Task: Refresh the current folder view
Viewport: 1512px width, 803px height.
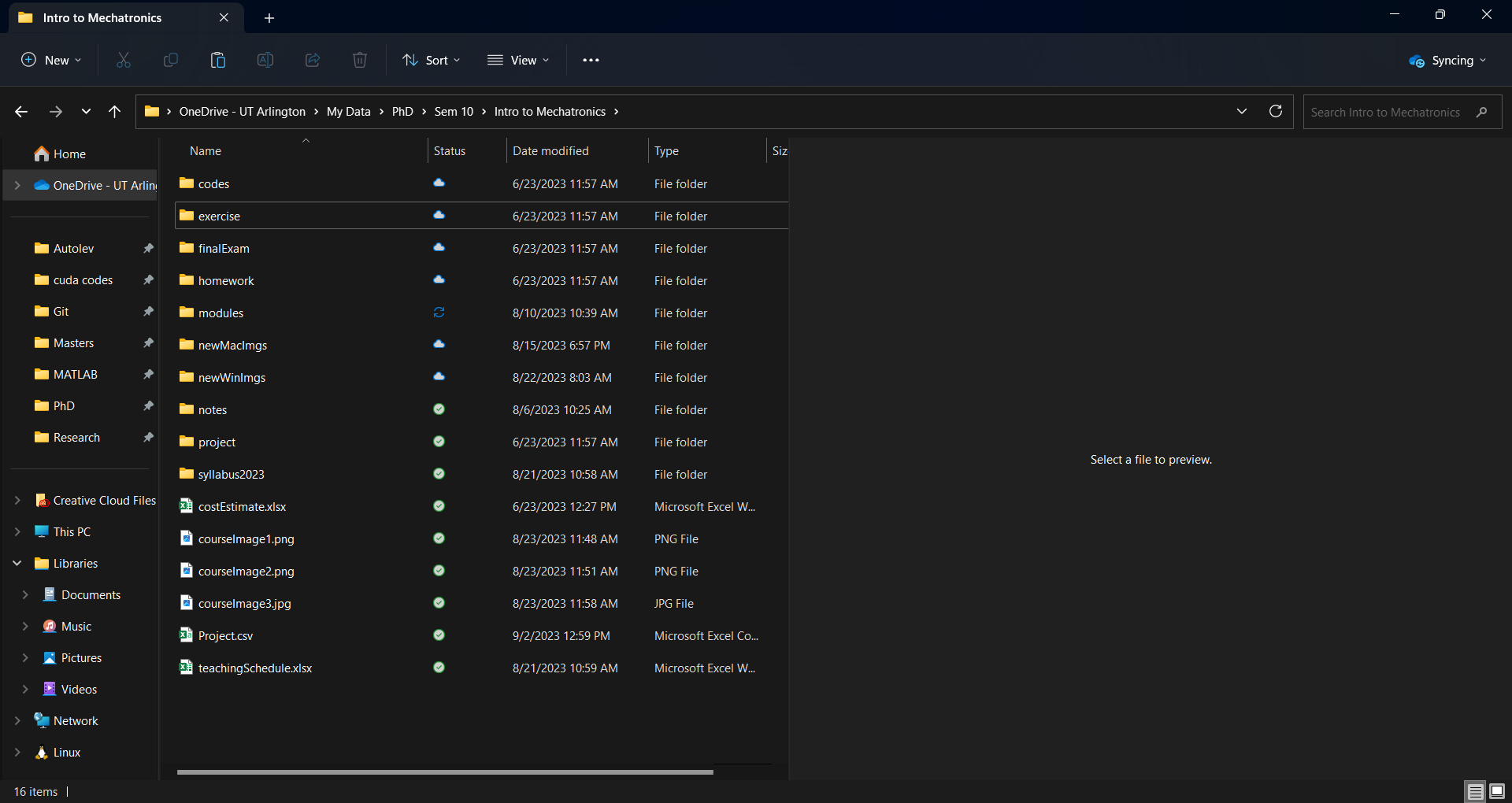Action: pyautogui.click(x=1276, y=112)
